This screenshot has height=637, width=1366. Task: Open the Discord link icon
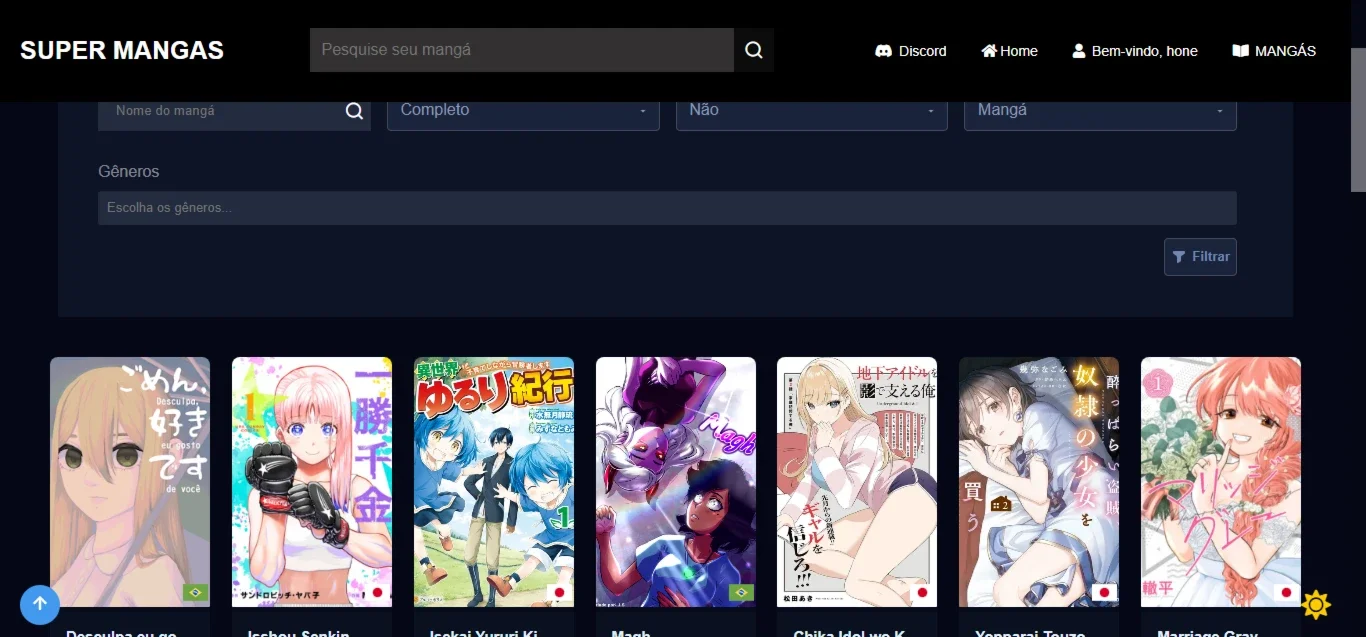click(x=883, y=51)
